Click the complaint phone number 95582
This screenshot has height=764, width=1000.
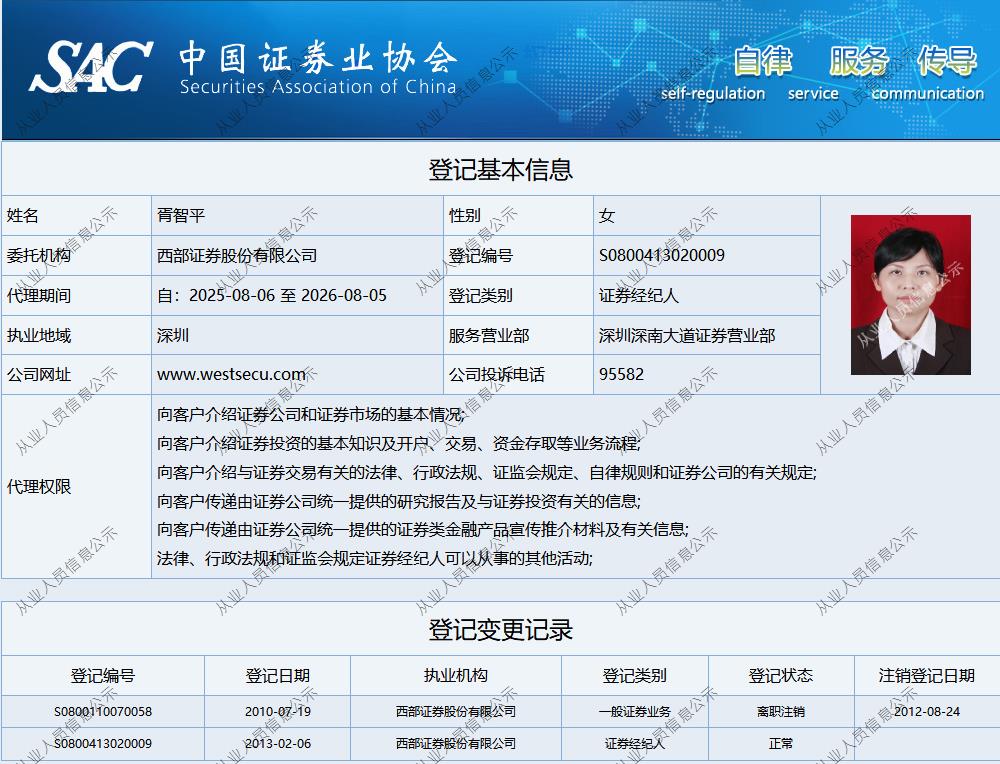[621, 375]
